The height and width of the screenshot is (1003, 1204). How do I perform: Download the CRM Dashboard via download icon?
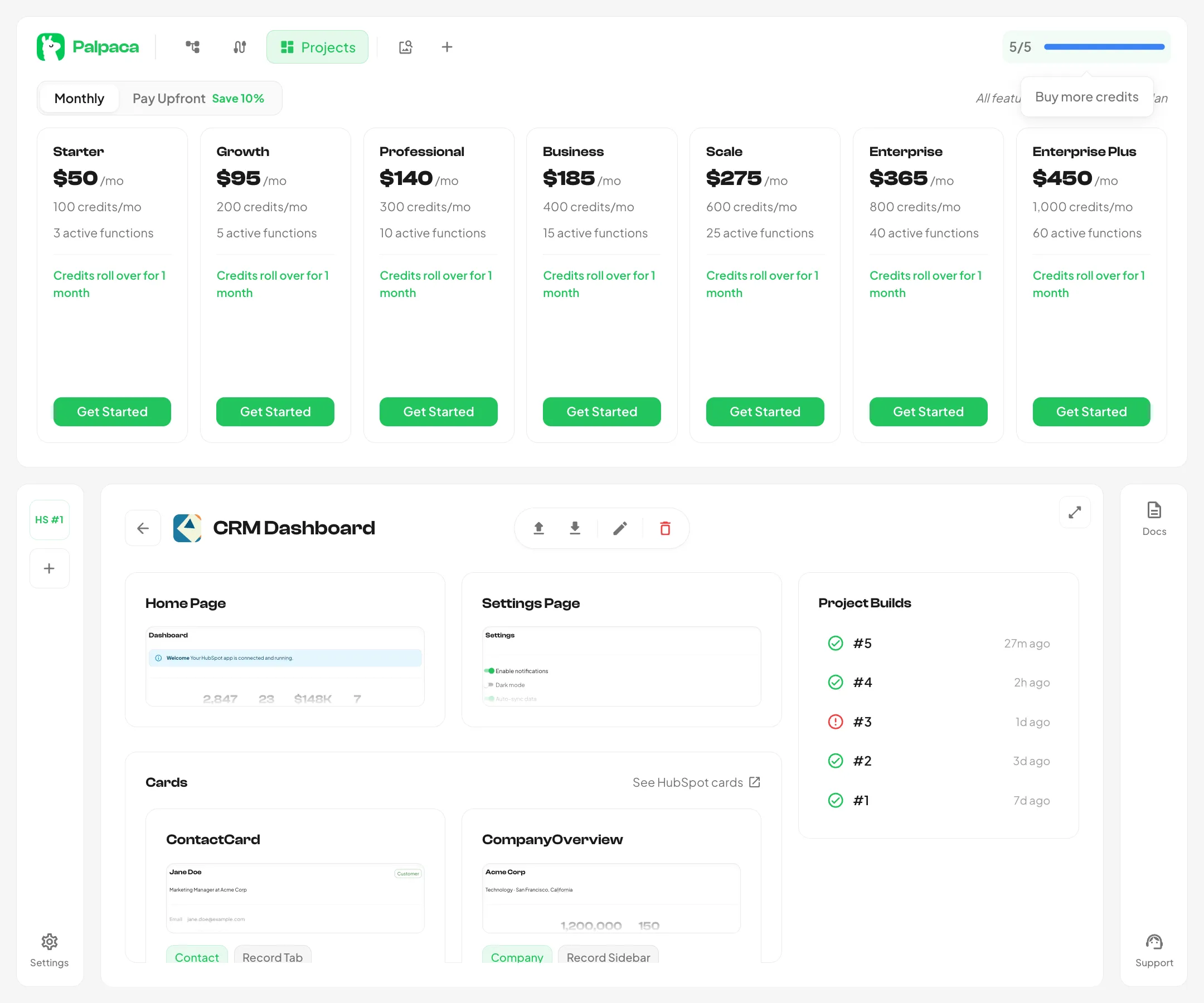575,528
